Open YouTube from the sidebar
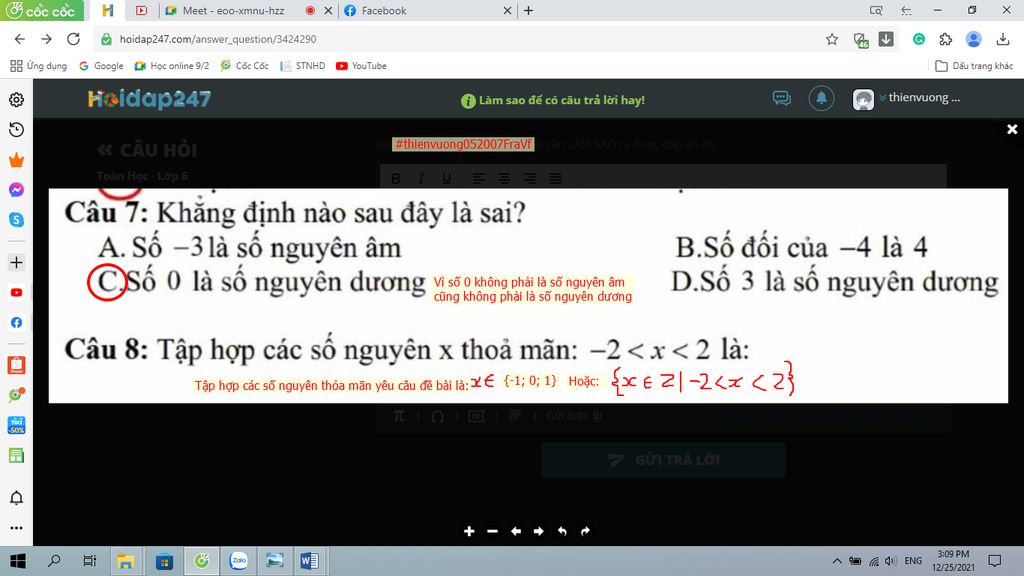 [x=16, y=293]
